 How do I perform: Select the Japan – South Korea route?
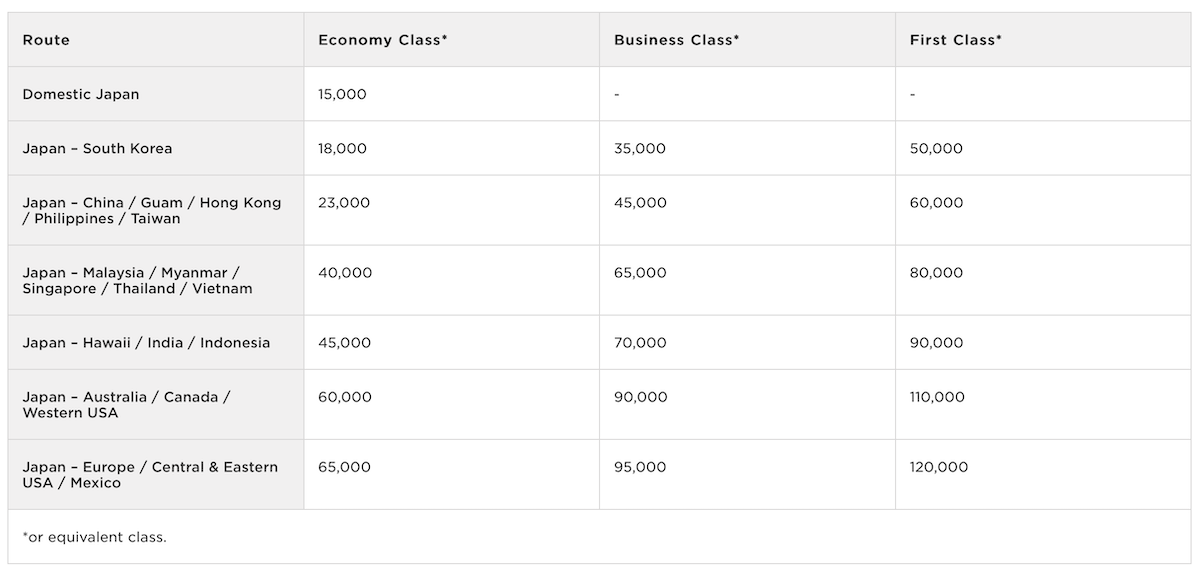point(97,148)
